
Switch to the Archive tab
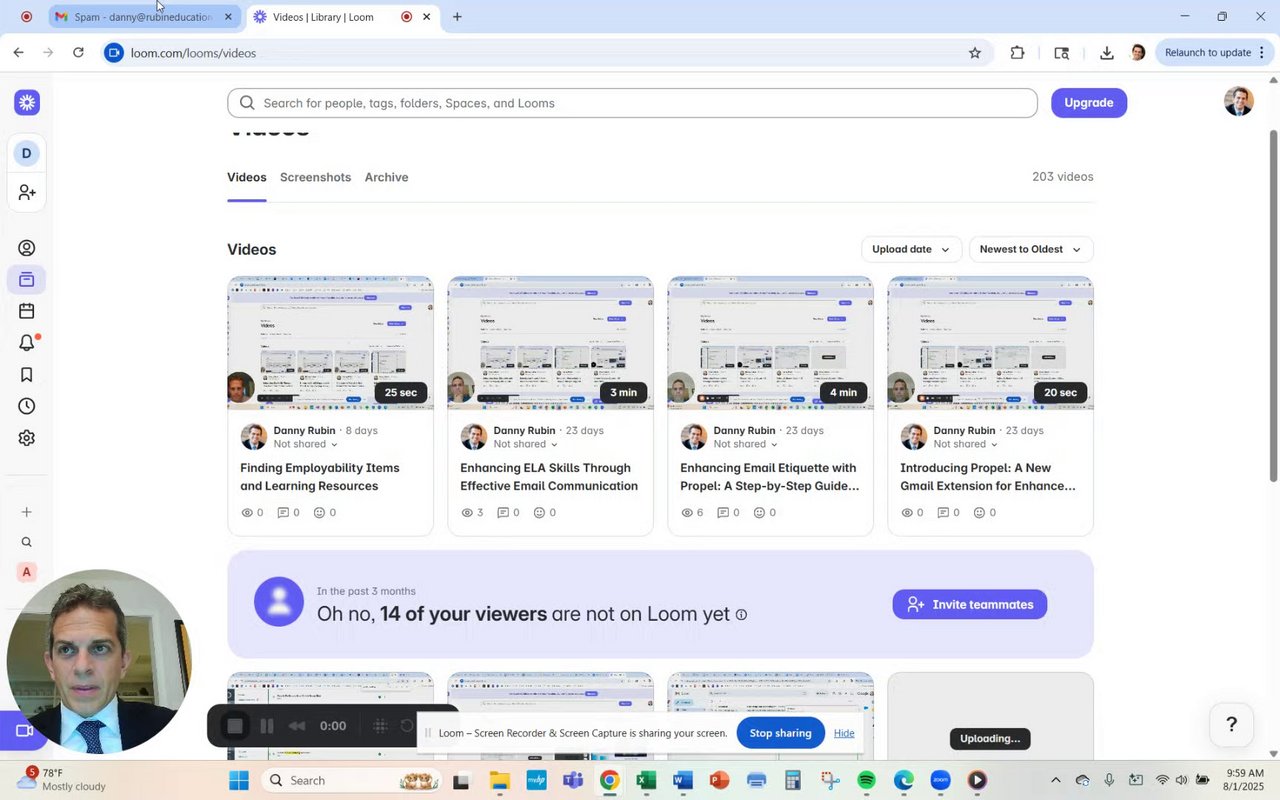point(386,177)
